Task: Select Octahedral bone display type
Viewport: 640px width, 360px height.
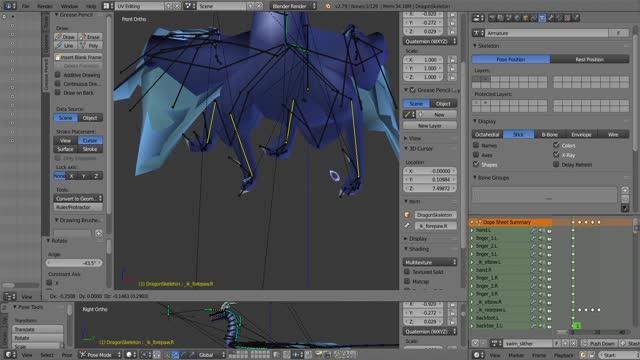Action: [487, 134]
